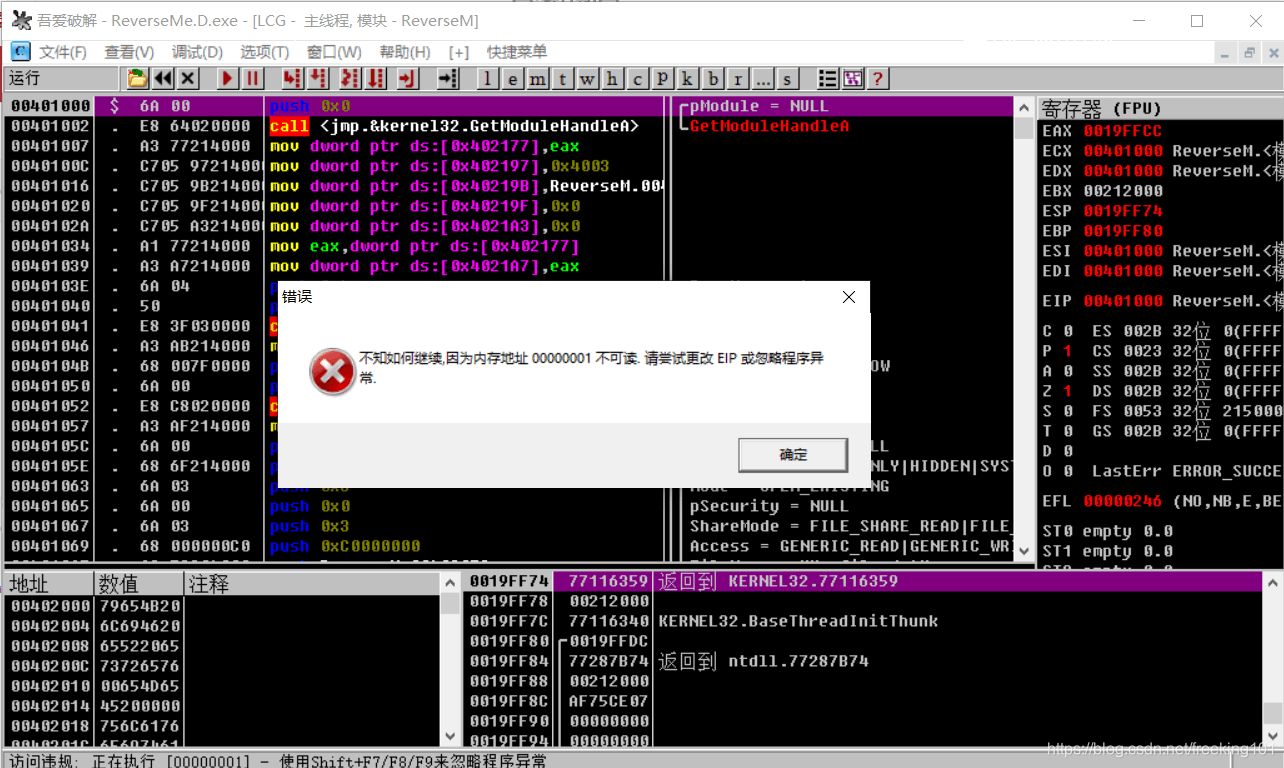Click 确定 in the error dialog
The image size is (1284, 768).
coord(793,455)
